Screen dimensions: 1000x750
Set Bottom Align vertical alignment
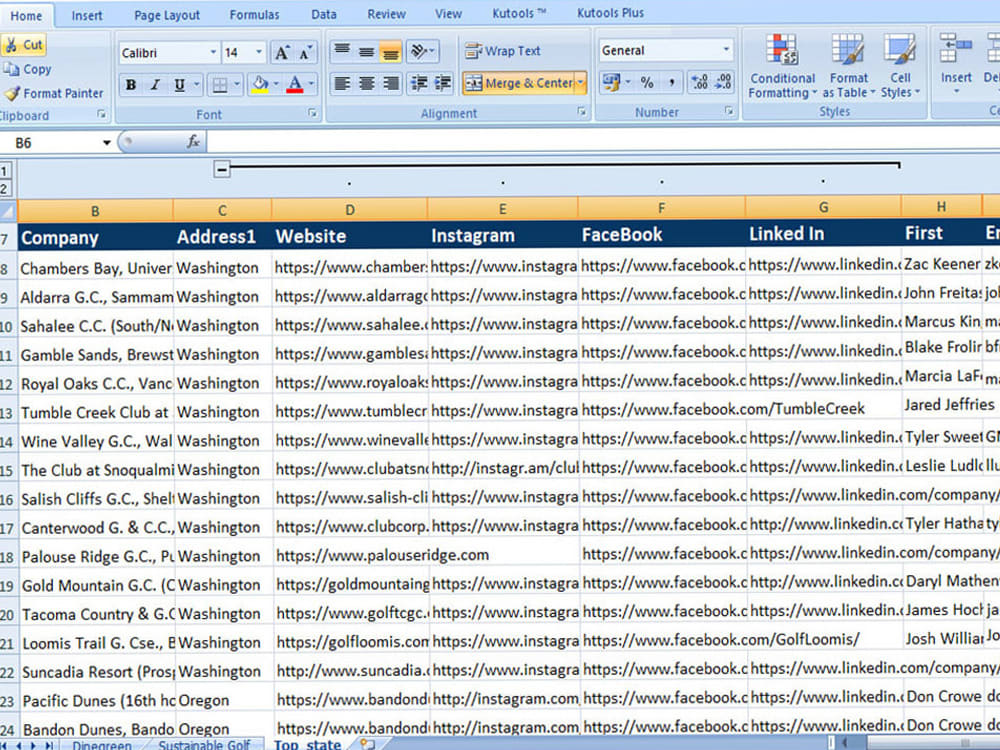(390, 51)
